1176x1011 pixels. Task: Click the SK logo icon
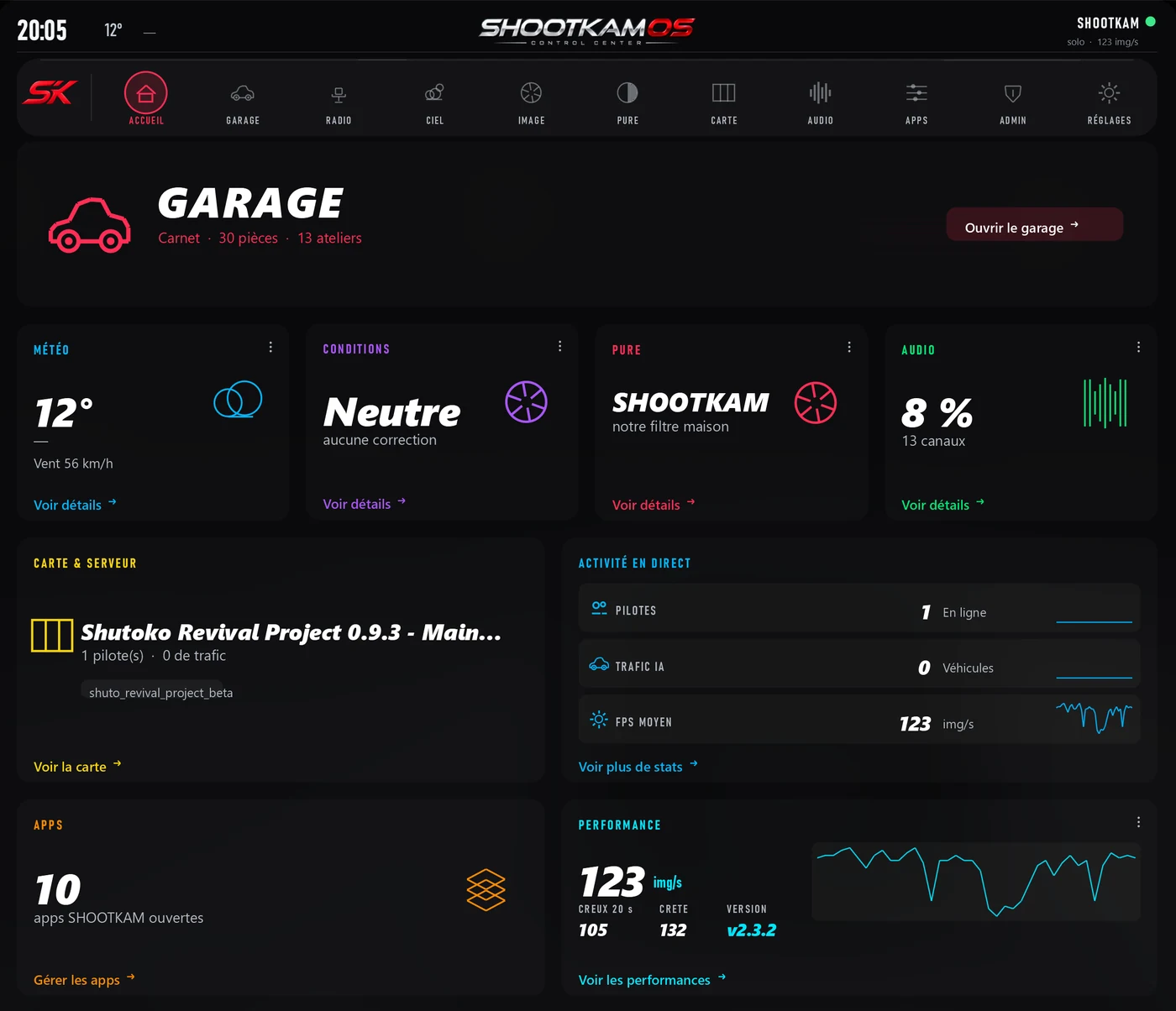50,92
